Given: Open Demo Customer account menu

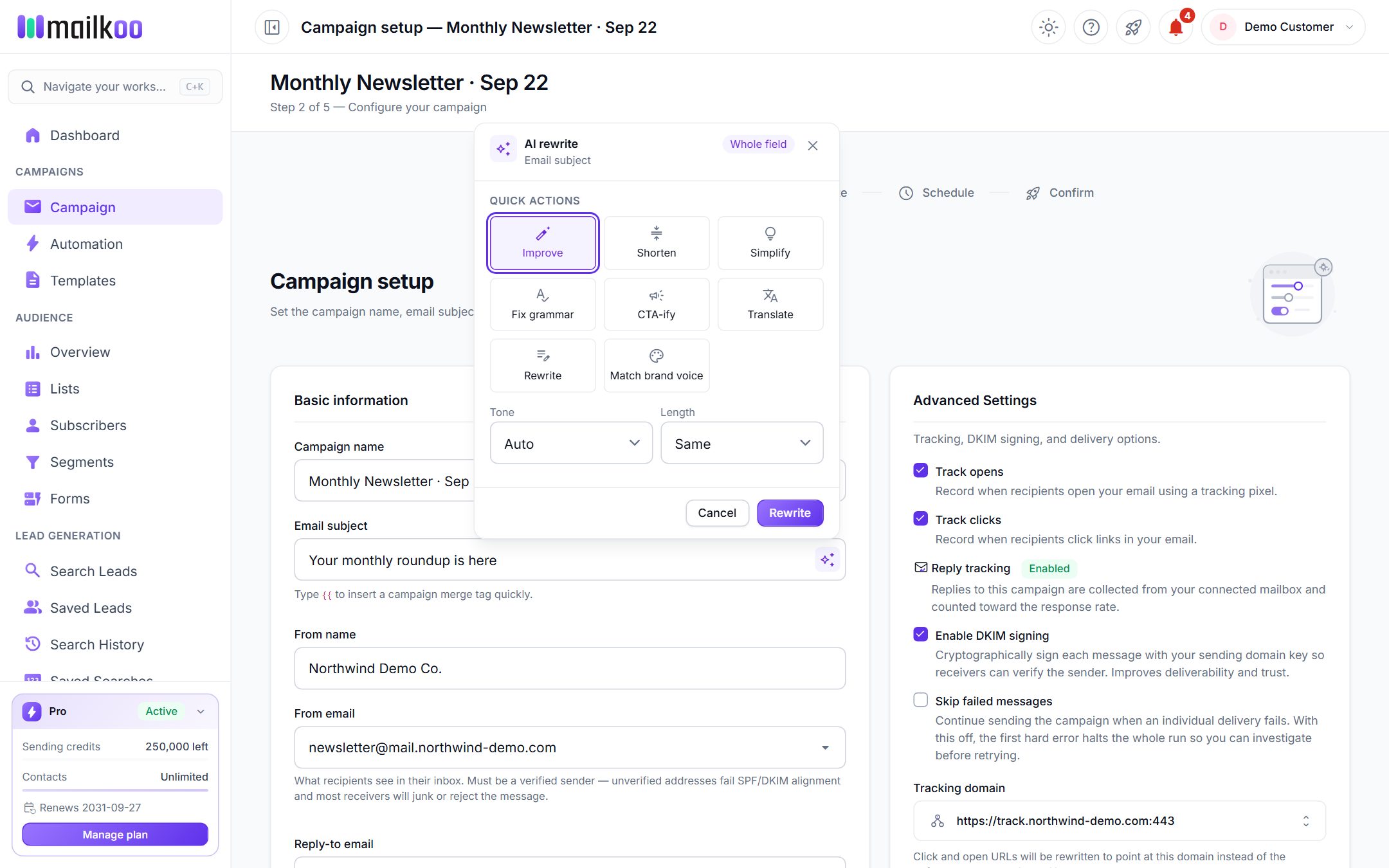Looking at the screenshot, I should click(x=1283, y=27).
